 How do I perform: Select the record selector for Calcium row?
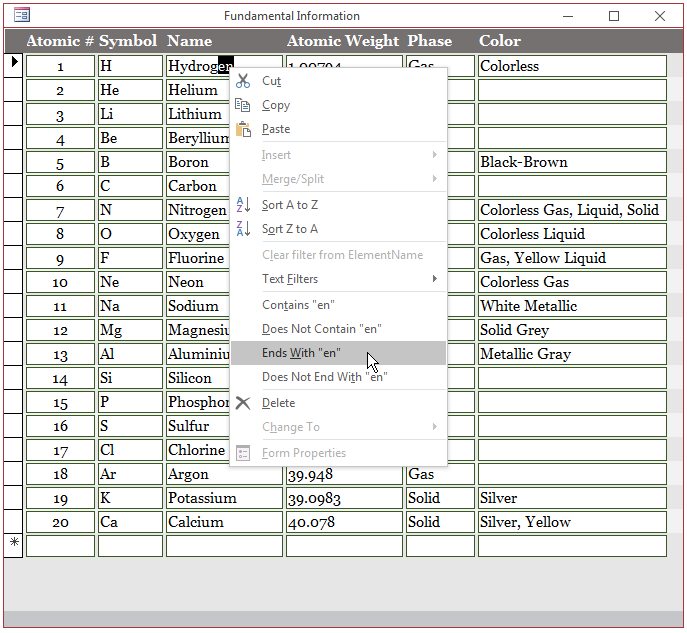13,522
